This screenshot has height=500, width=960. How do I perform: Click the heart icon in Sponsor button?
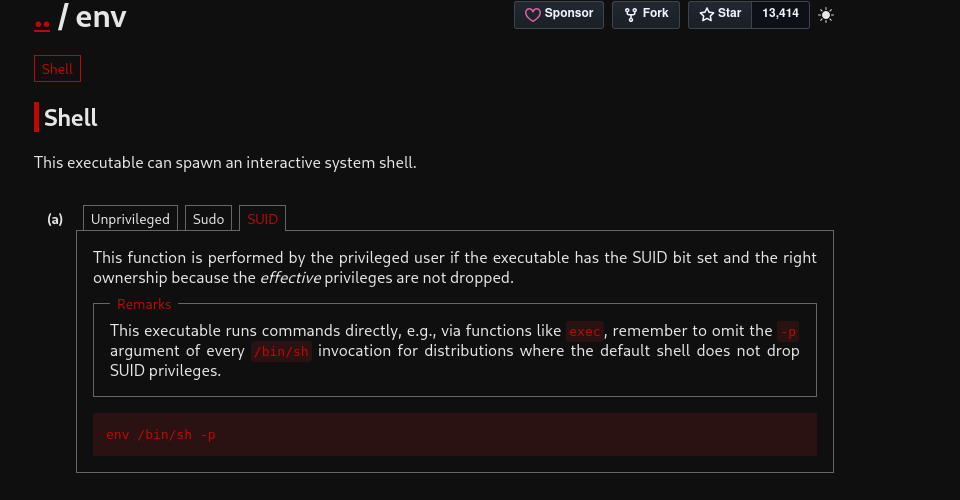coord(533,15)
